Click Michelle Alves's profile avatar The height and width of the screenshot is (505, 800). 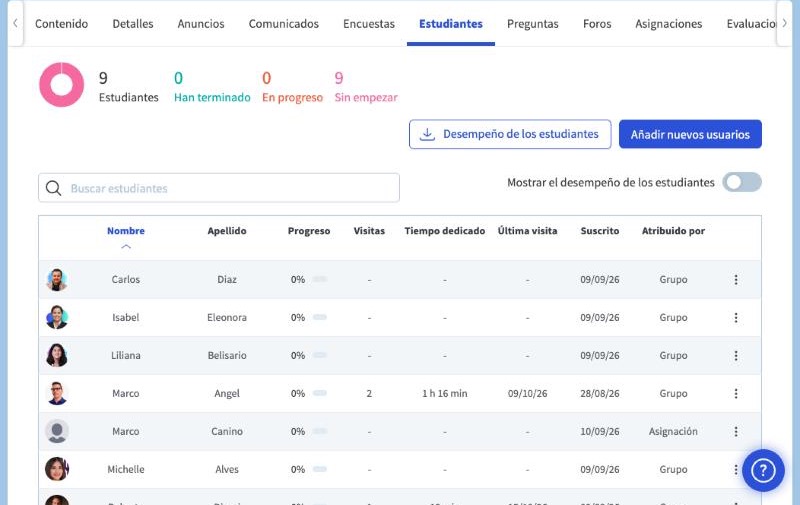(x=57, y=469)
